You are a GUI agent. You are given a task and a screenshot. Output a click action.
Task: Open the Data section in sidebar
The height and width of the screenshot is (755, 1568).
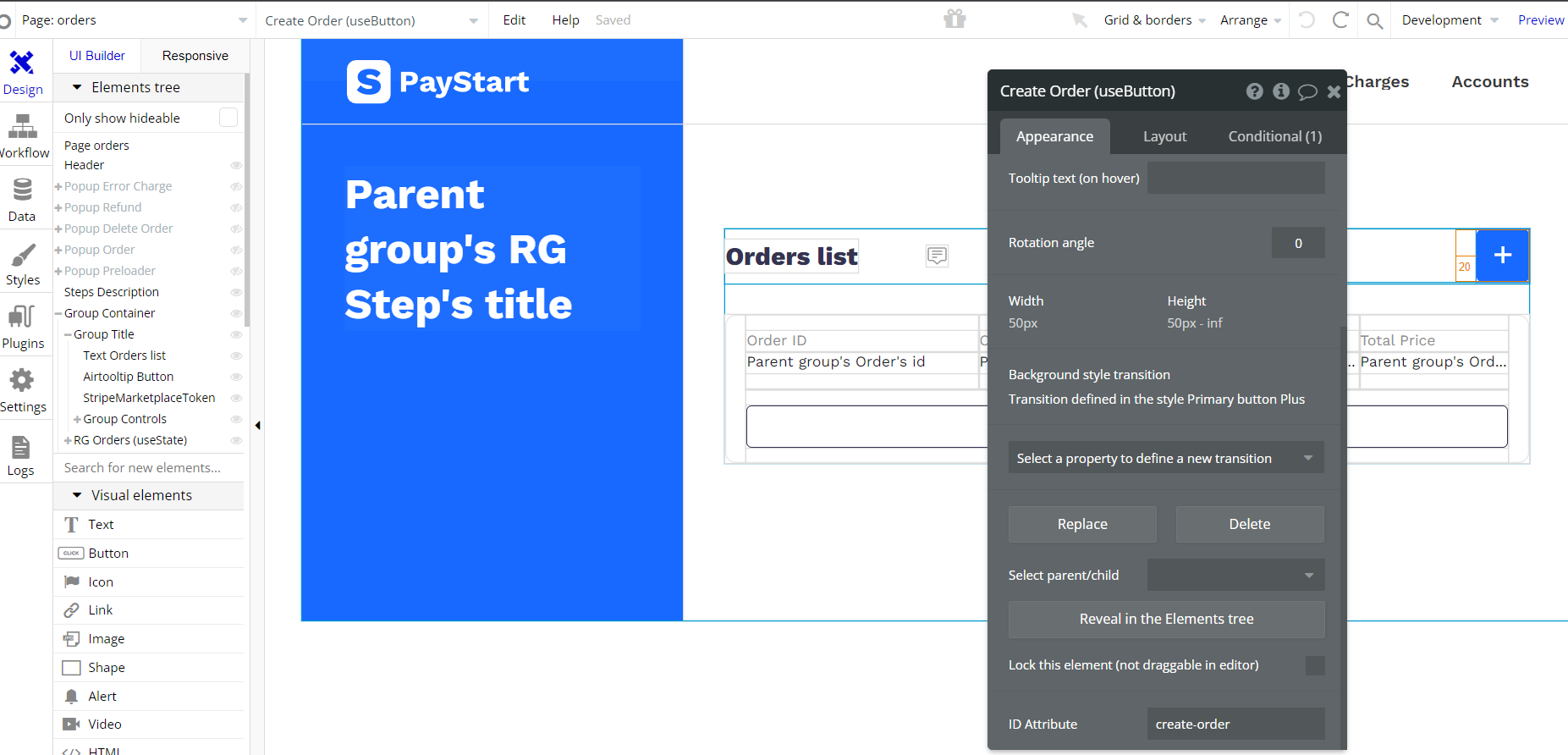pos(23,201)
